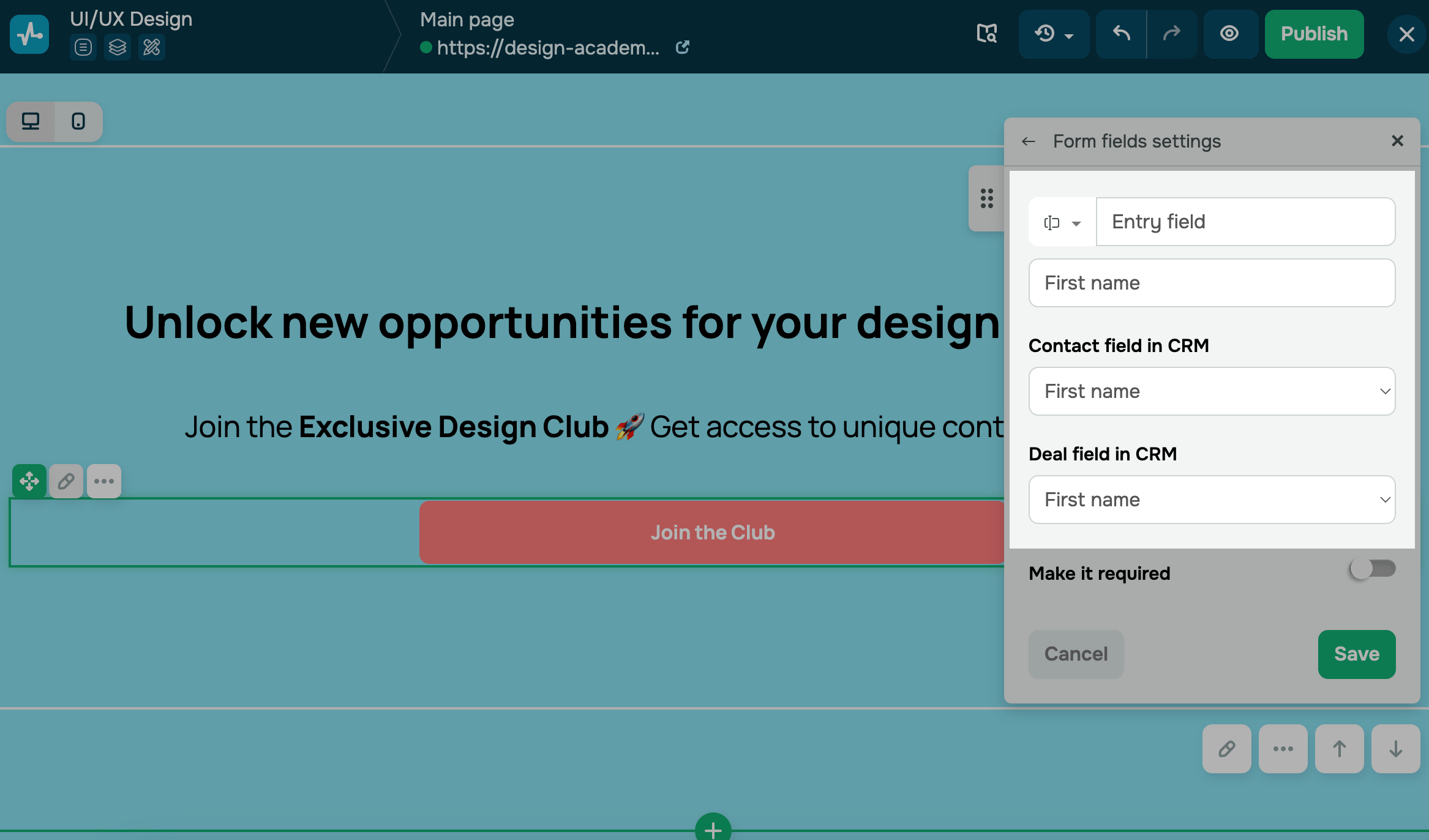
Task: Click the green move handle icon
Action: pos(29,481)
